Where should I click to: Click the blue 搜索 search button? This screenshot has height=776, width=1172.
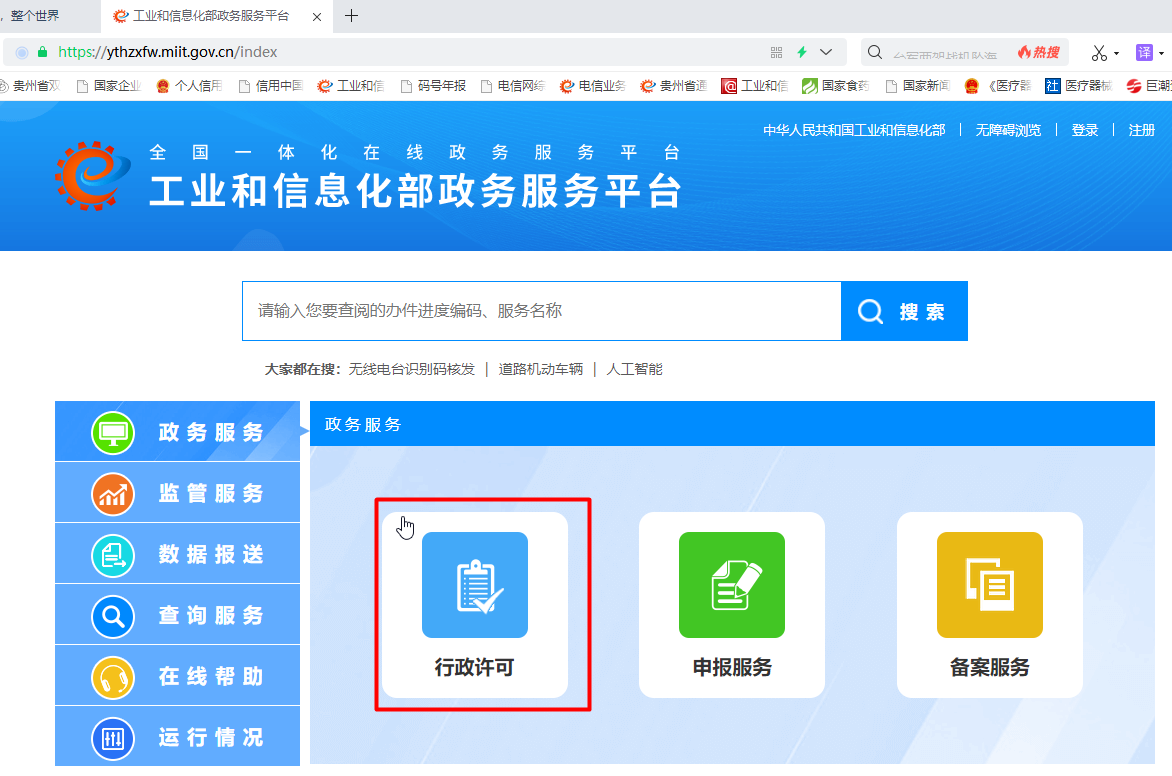[904, 311]
